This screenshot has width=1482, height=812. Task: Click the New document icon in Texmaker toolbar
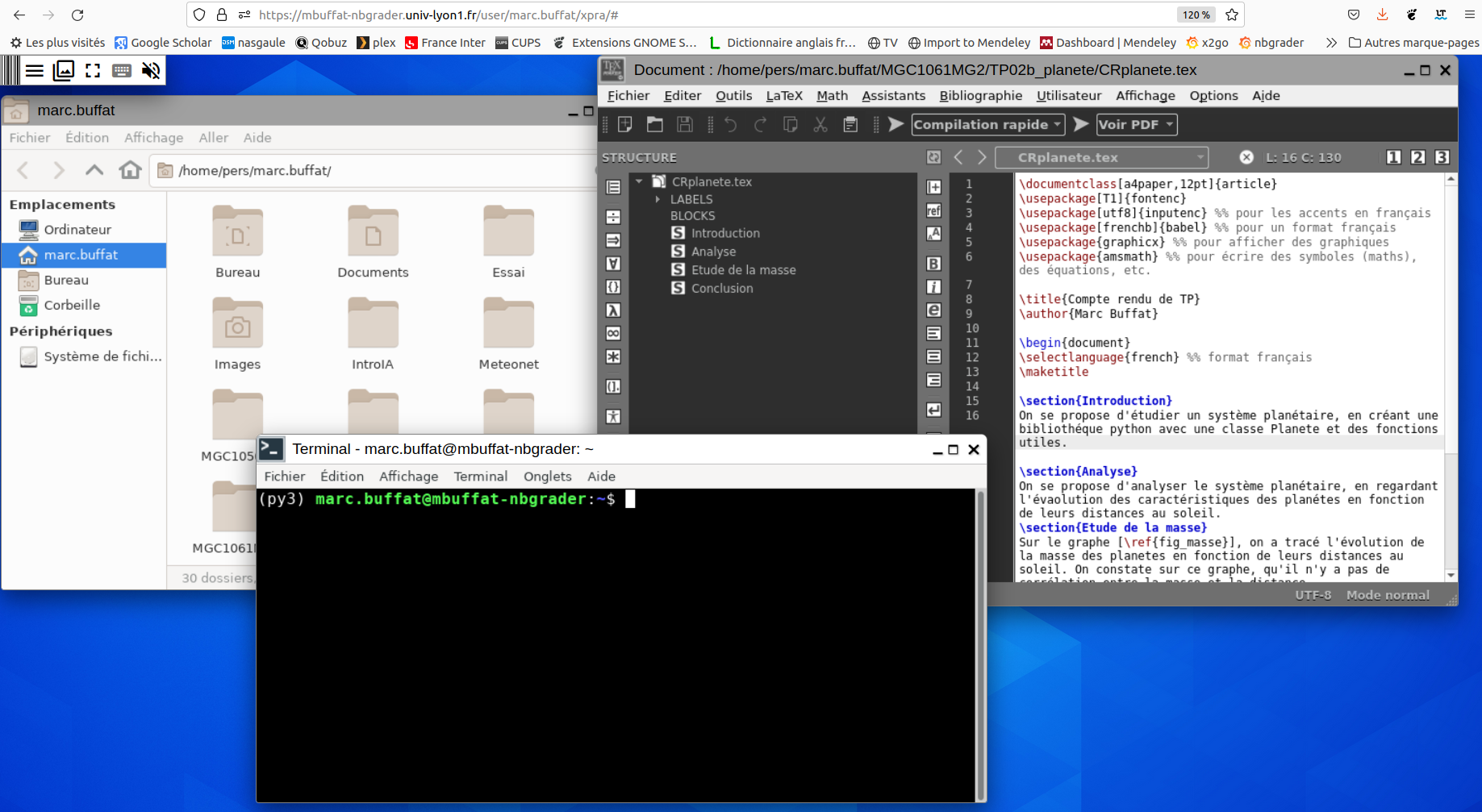(x=625, y=124)
